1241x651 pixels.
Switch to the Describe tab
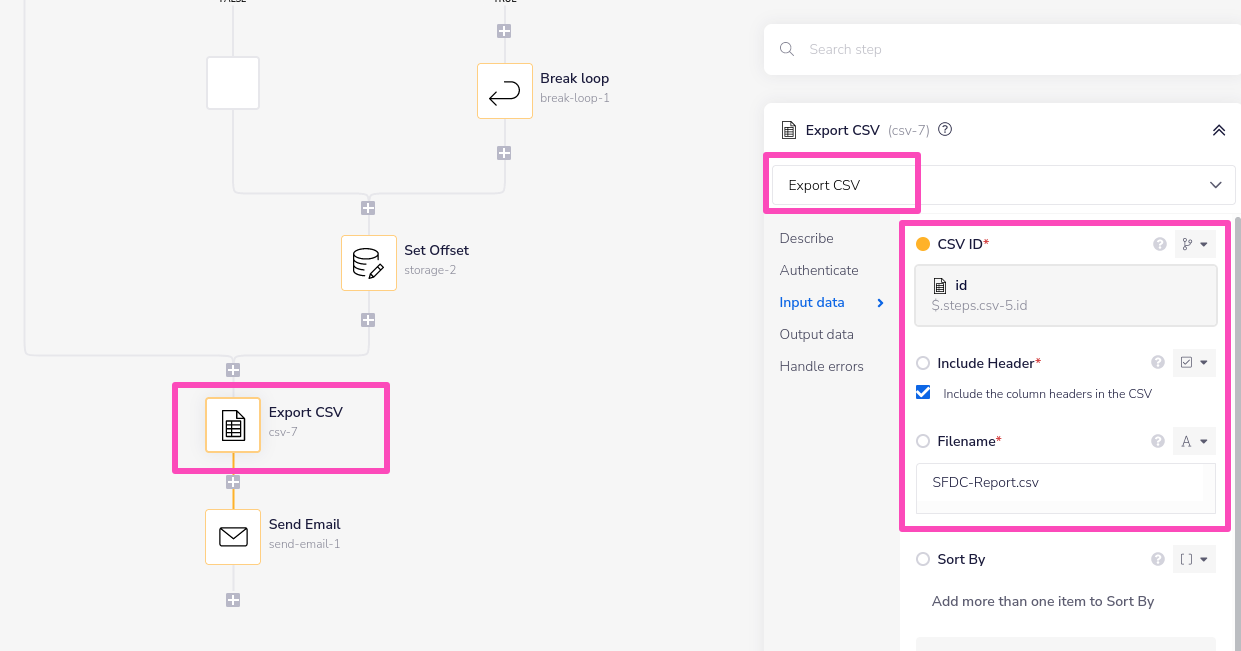[806, 238]
